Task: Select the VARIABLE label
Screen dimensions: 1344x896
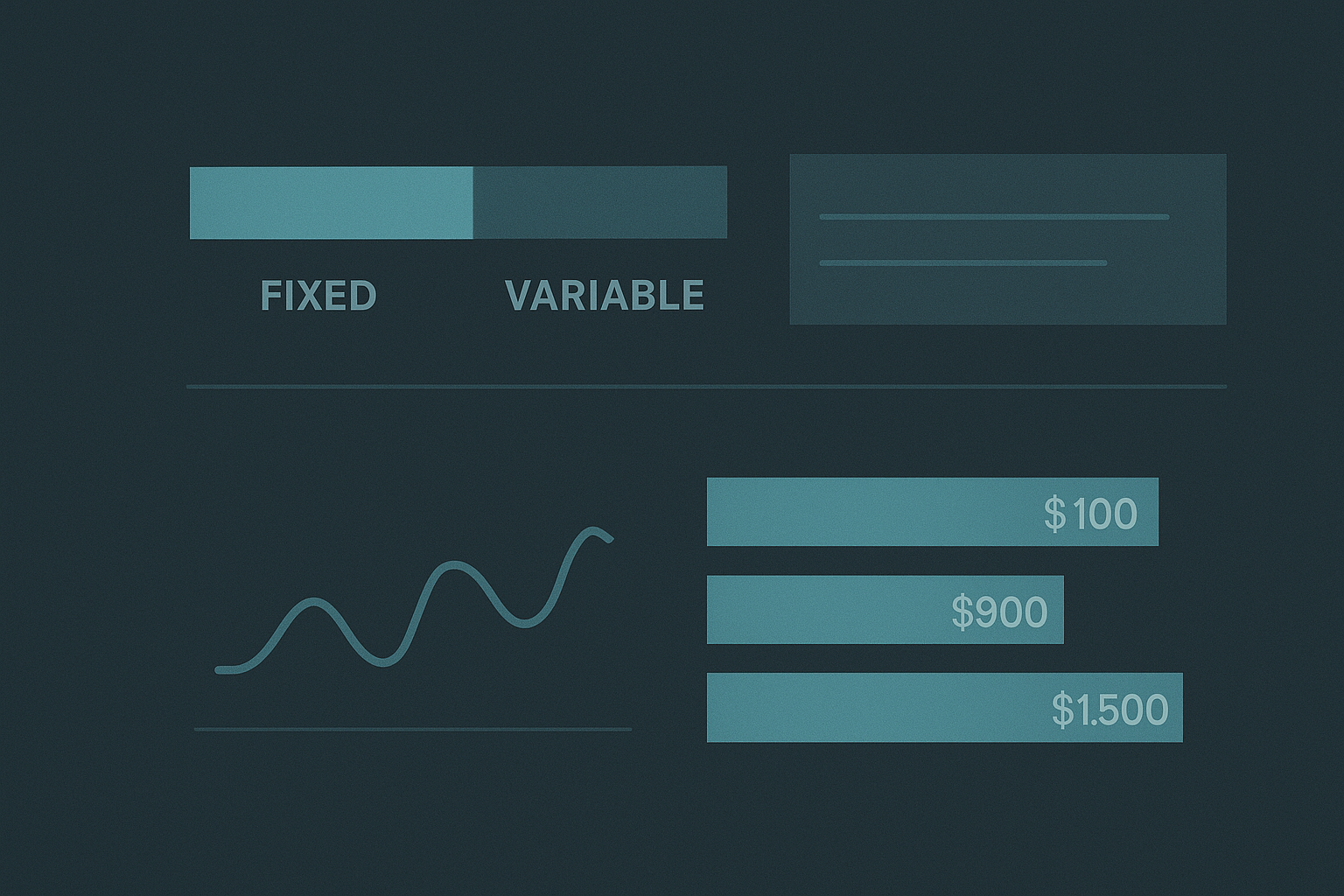Action: [x=605, y=296]
